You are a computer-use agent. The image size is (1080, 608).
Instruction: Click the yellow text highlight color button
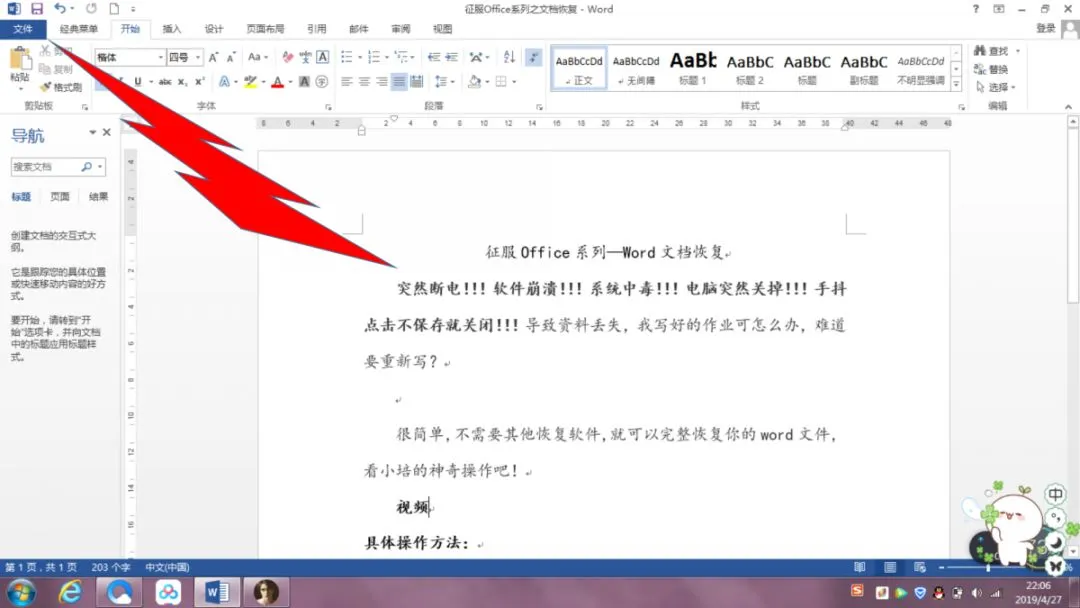(250, 82)
